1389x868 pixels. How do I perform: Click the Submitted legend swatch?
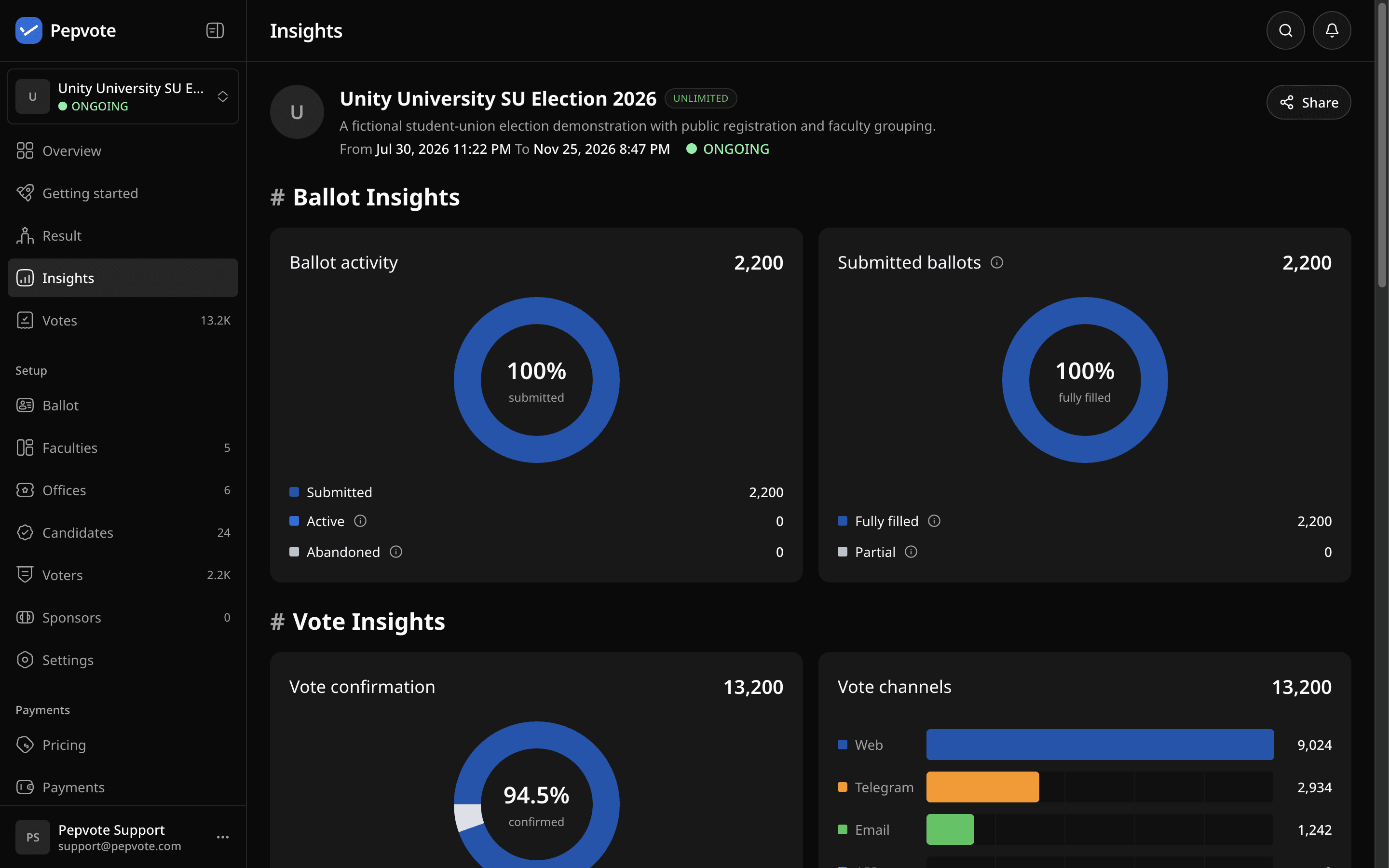pyautogui.click(x=294, y=492)
